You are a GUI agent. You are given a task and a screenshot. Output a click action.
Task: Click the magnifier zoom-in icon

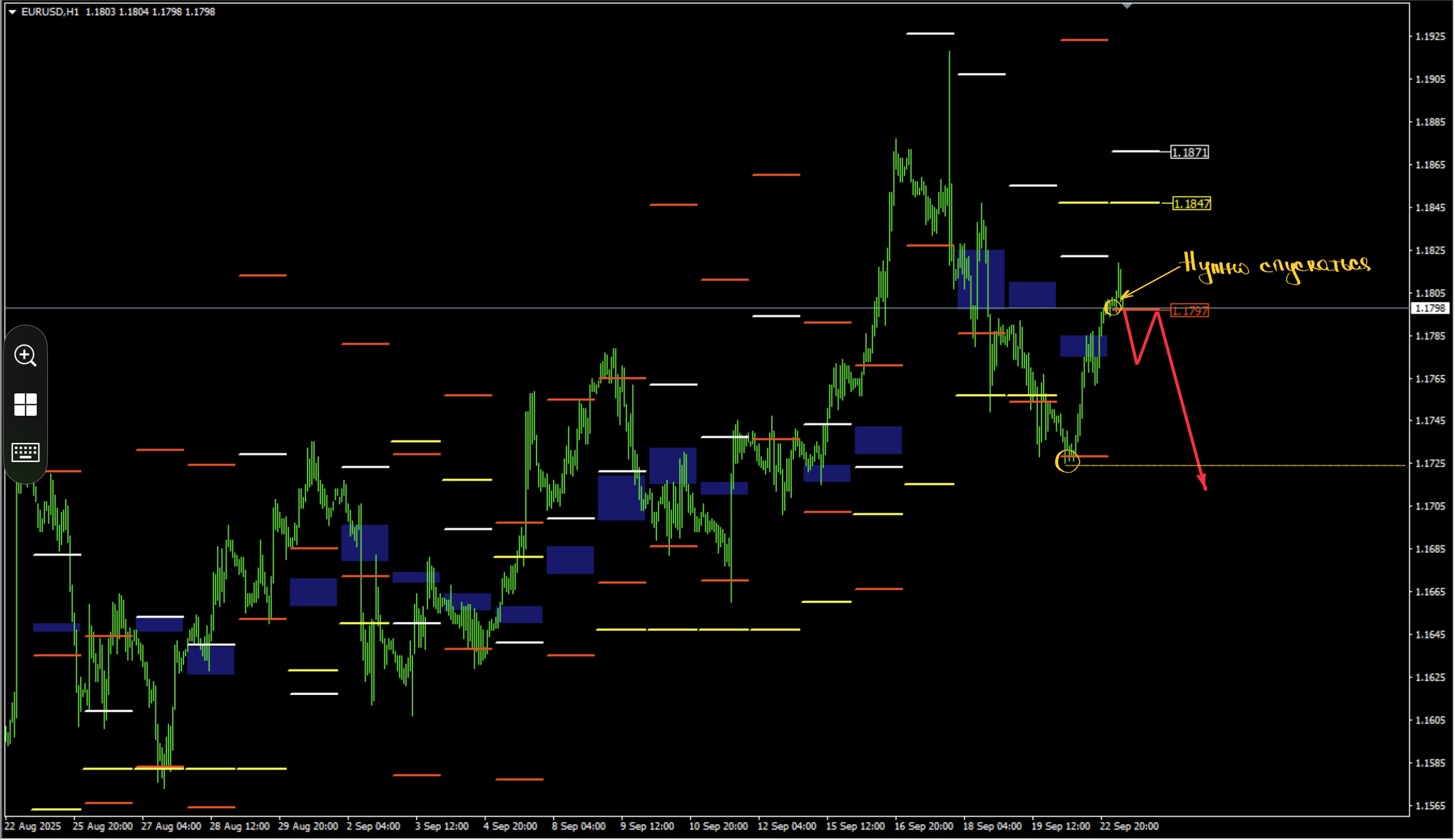pyautogui.click(x=26, y=356)
